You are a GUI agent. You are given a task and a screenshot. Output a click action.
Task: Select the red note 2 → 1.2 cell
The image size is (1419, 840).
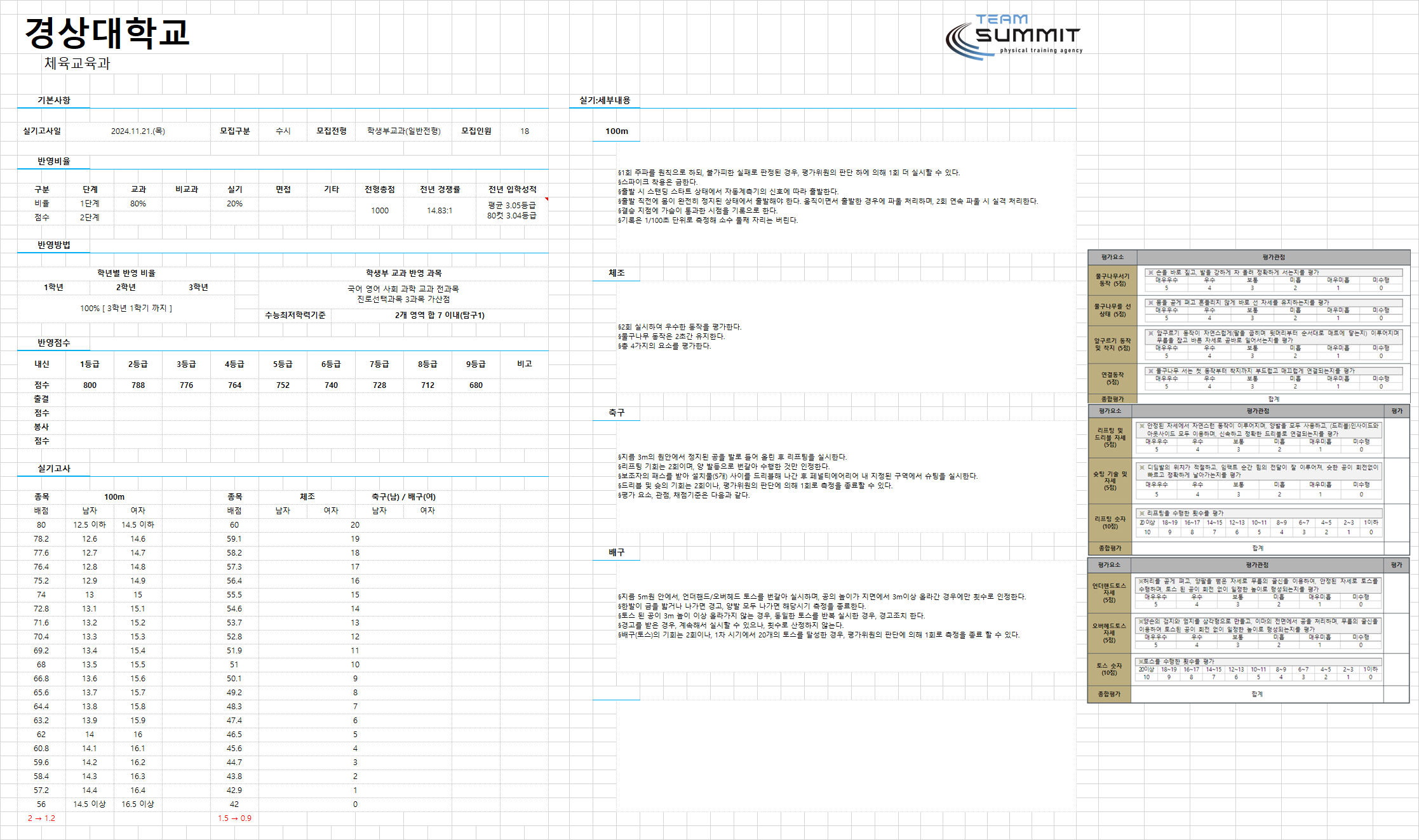tap(41, 818)
